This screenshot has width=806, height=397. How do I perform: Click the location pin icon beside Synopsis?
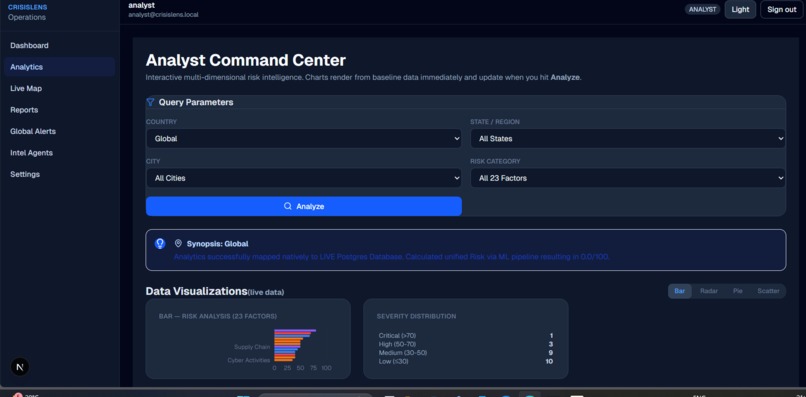coord(178,243)
